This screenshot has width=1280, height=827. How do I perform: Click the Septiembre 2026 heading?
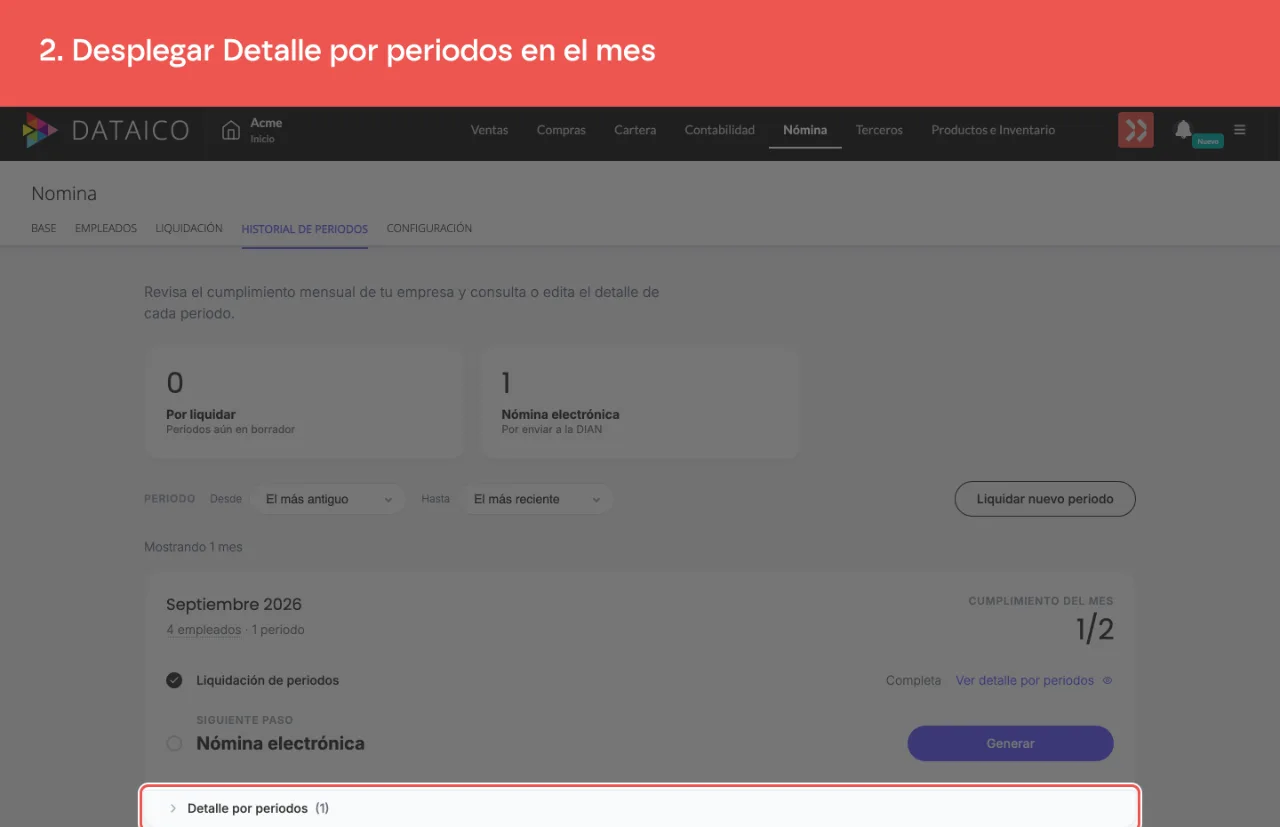click(234, 604)
